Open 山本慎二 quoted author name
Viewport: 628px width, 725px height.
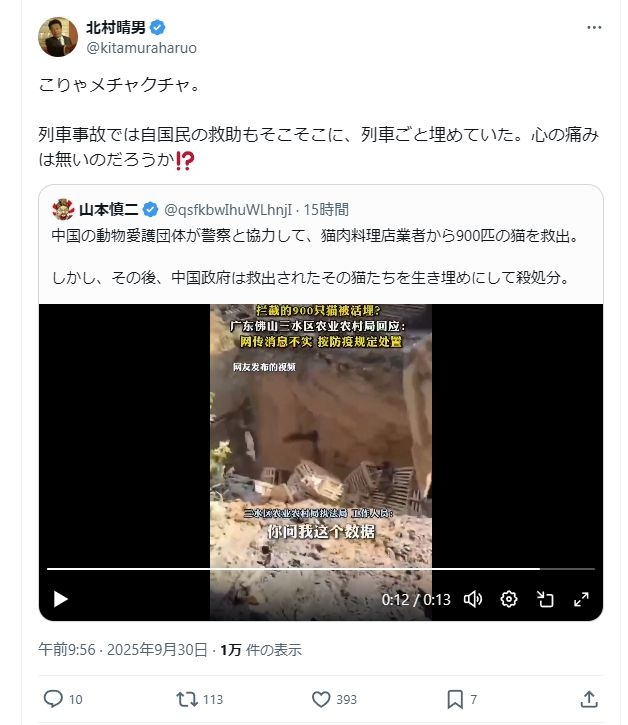point(108,209)
